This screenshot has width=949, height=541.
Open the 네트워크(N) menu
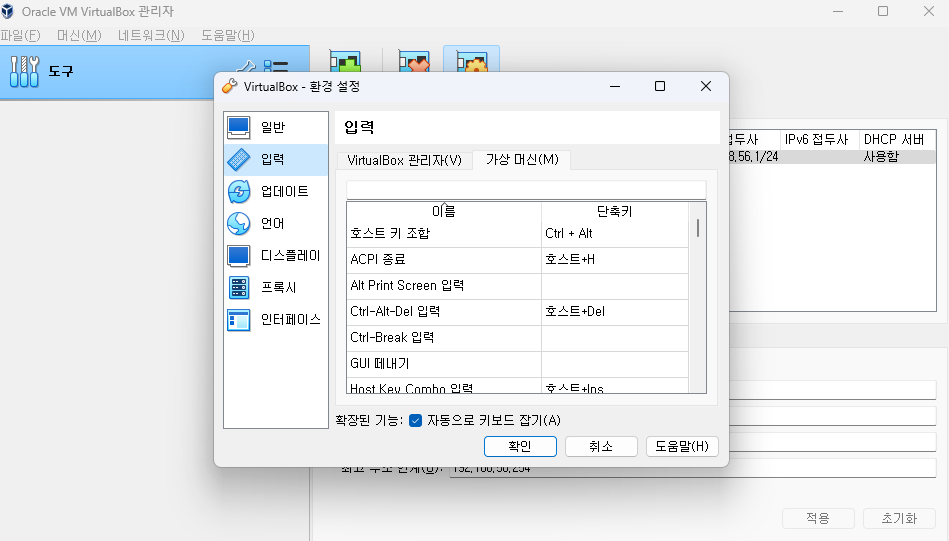coord(151,35)
